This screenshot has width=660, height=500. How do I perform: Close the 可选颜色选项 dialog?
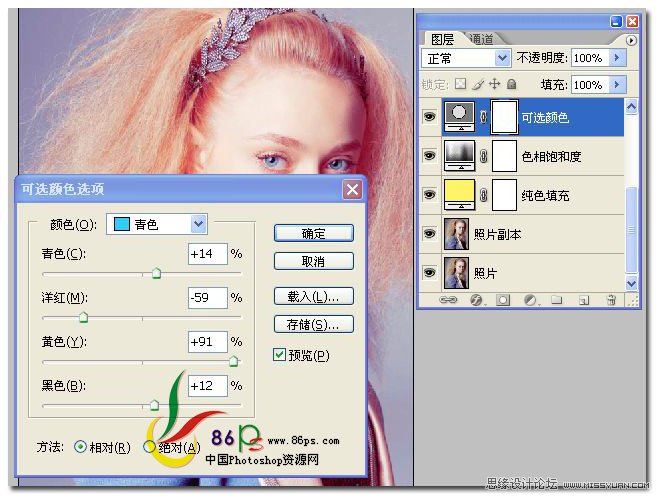point(352,189)
